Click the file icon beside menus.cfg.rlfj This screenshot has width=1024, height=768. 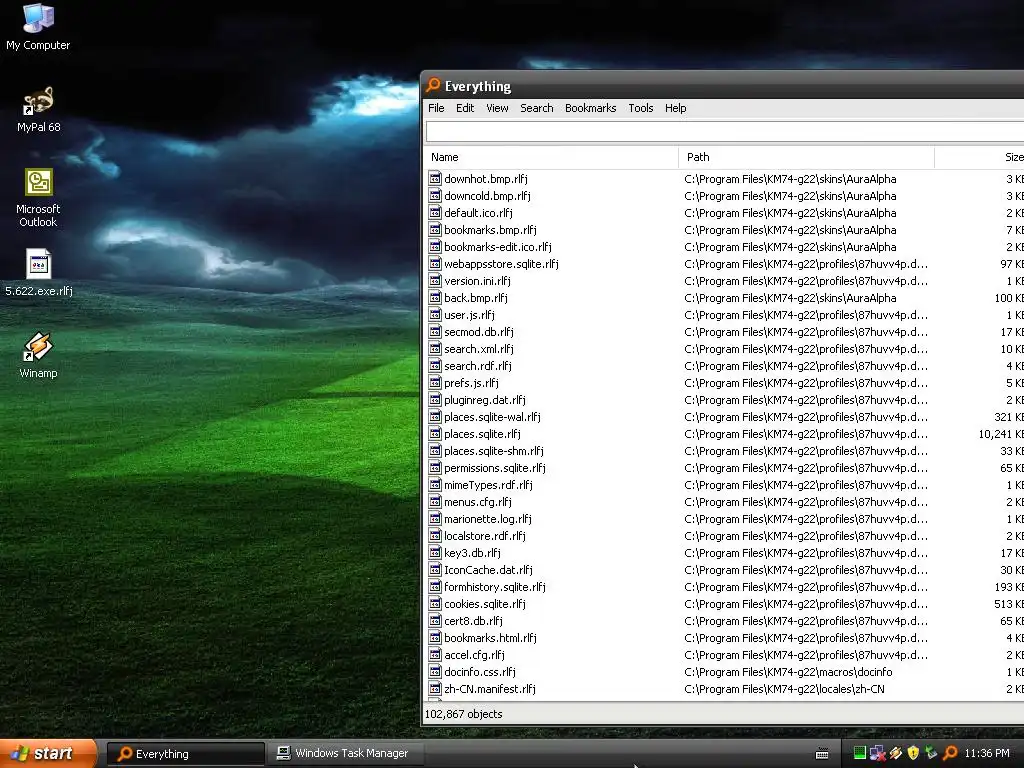coord(435,501)
